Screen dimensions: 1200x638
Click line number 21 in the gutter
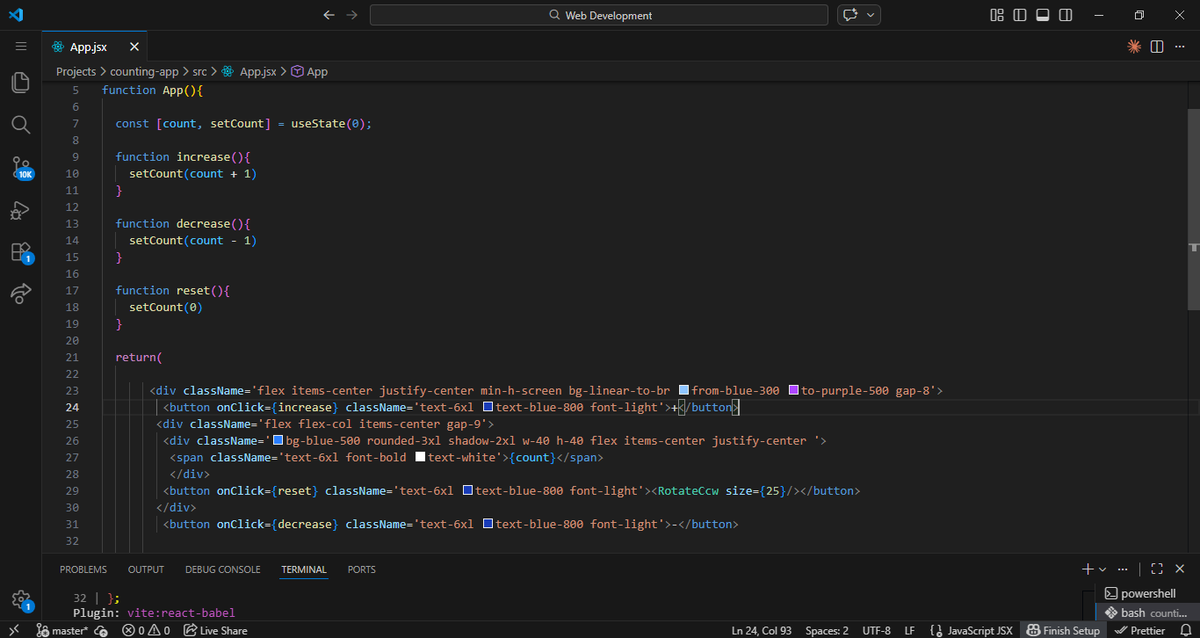[72, 357]
